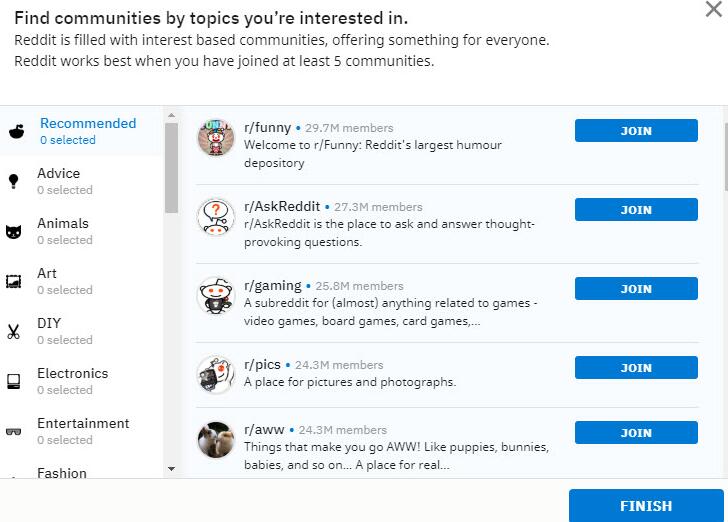Click the r/AskReddit question mark avatar
The image size is (728, 522).
[216, 217]
